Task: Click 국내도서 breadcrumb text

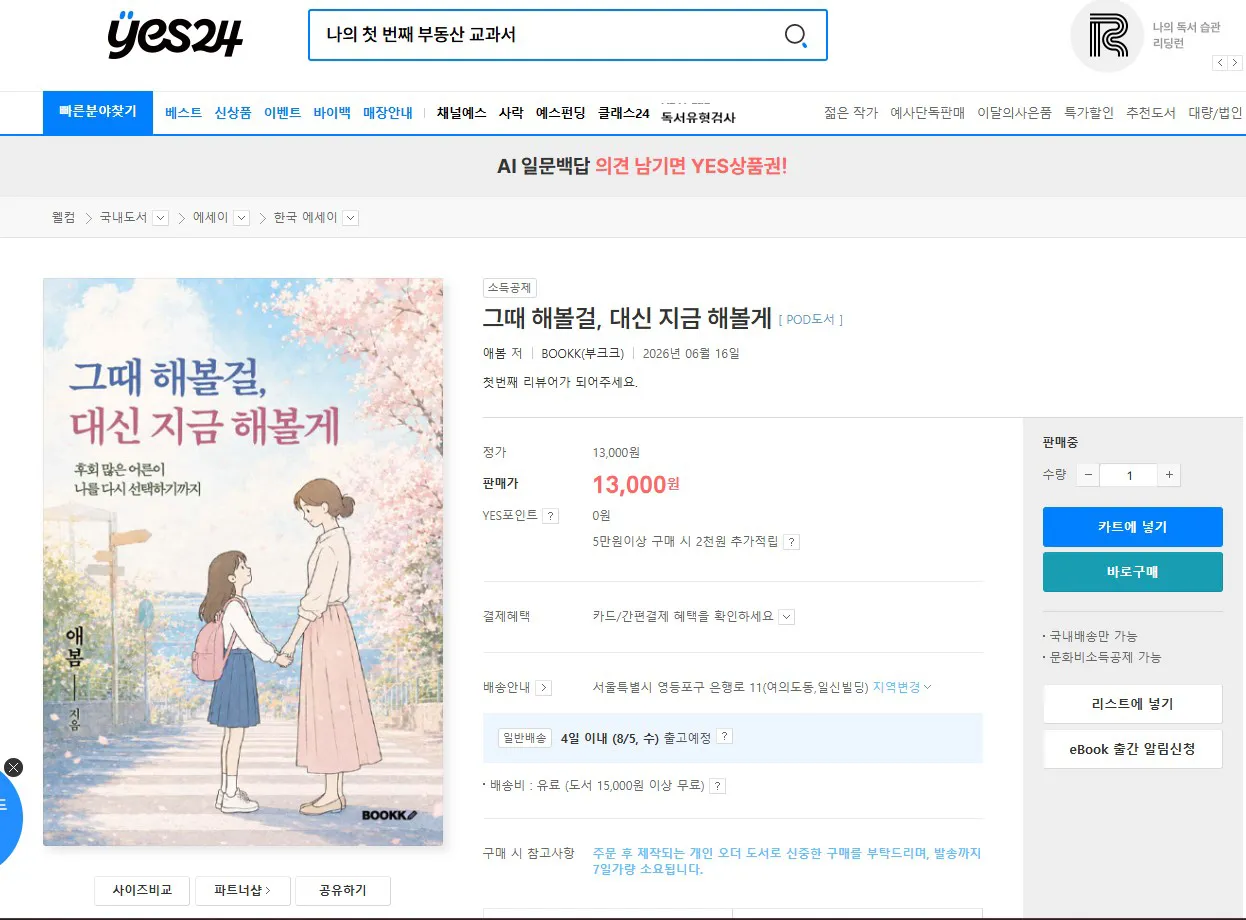Action: click(123, 217)
